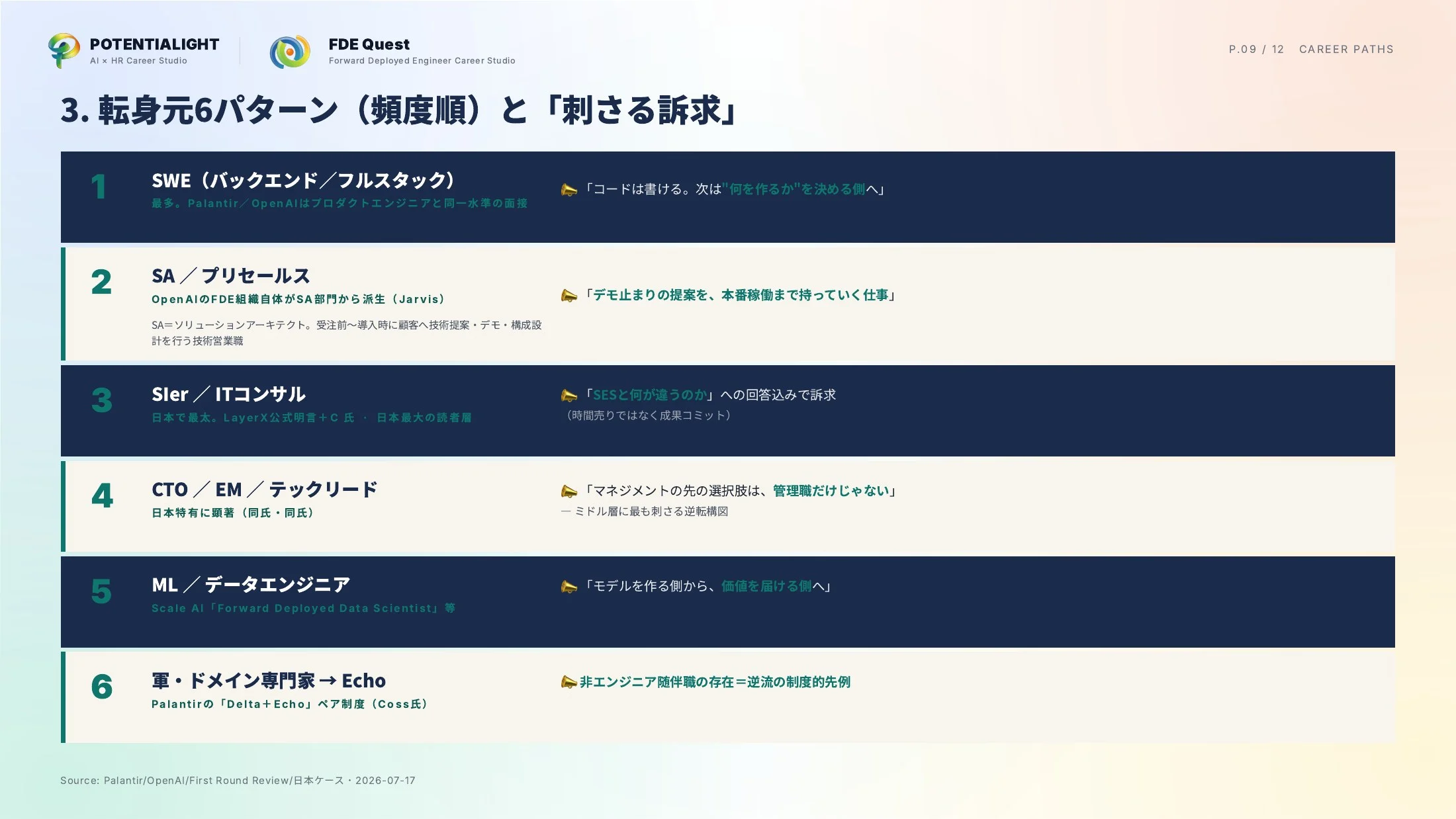Click the page indicator 'P.09 / 12'
This screenshot has height=819, width=1456.
coord(1256,49)
